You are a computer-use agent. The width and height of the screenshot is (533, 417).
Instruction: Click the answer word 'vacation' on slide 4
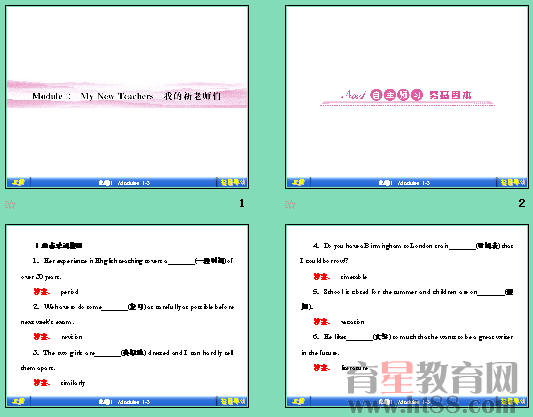(353, 322)
